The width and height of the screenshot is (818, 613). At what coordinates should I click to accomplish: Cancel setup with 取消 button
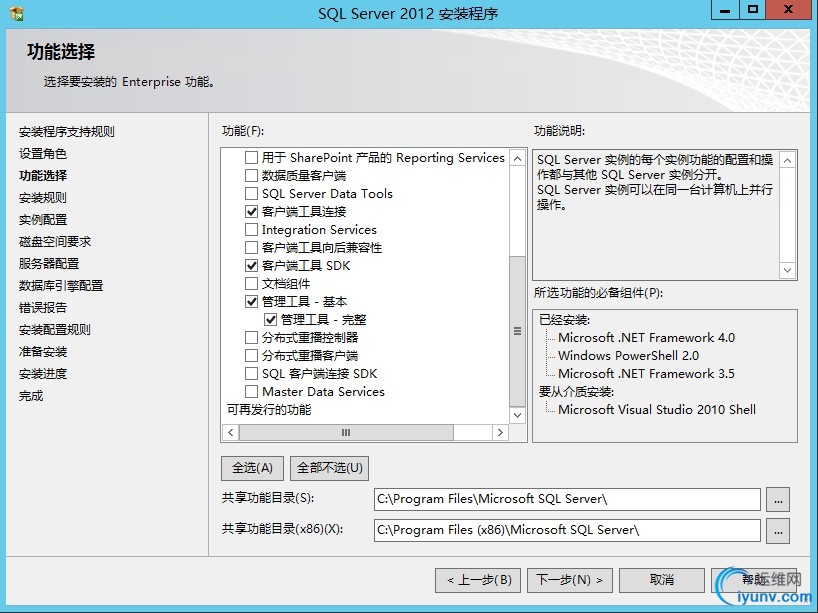[x=662, y=580]
